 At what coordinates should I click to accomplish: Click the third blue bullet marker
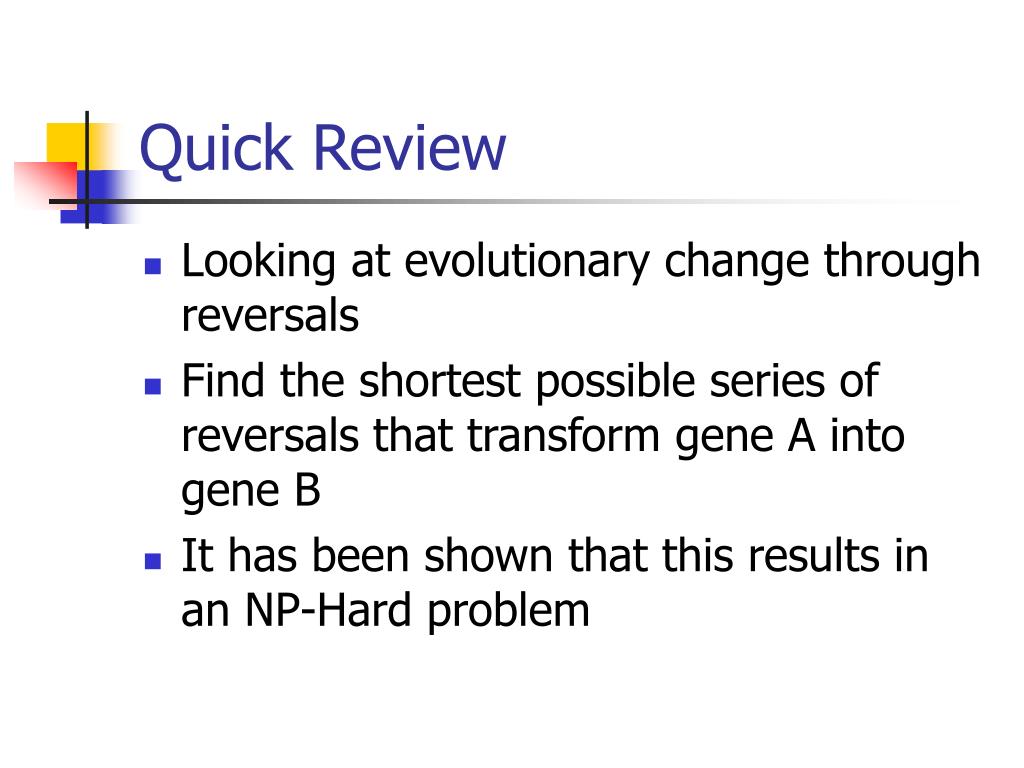pyautogui.click(x=153, y=561)
